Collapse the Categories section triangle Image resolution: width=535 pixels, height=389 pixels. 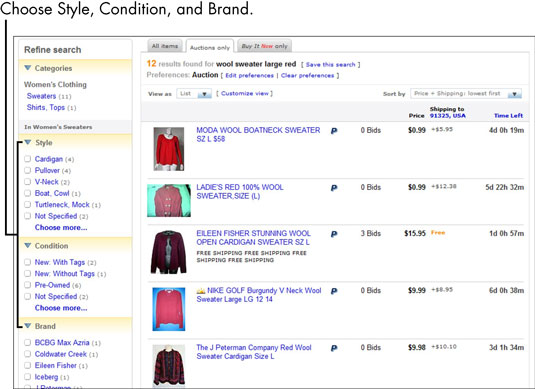pos(28,68)
